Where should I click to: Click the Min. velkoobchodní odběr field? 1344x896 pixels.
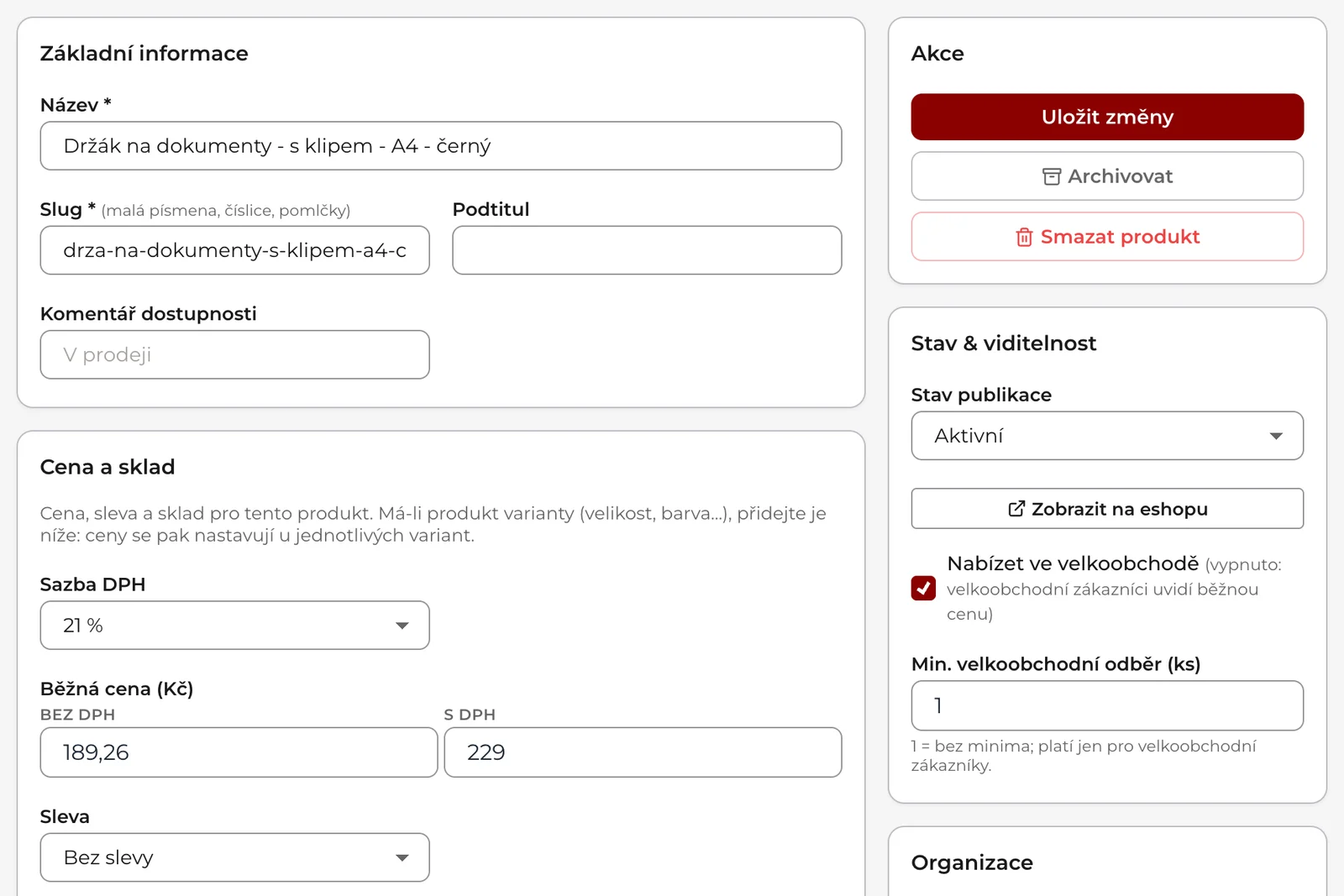coord(1107,705)
